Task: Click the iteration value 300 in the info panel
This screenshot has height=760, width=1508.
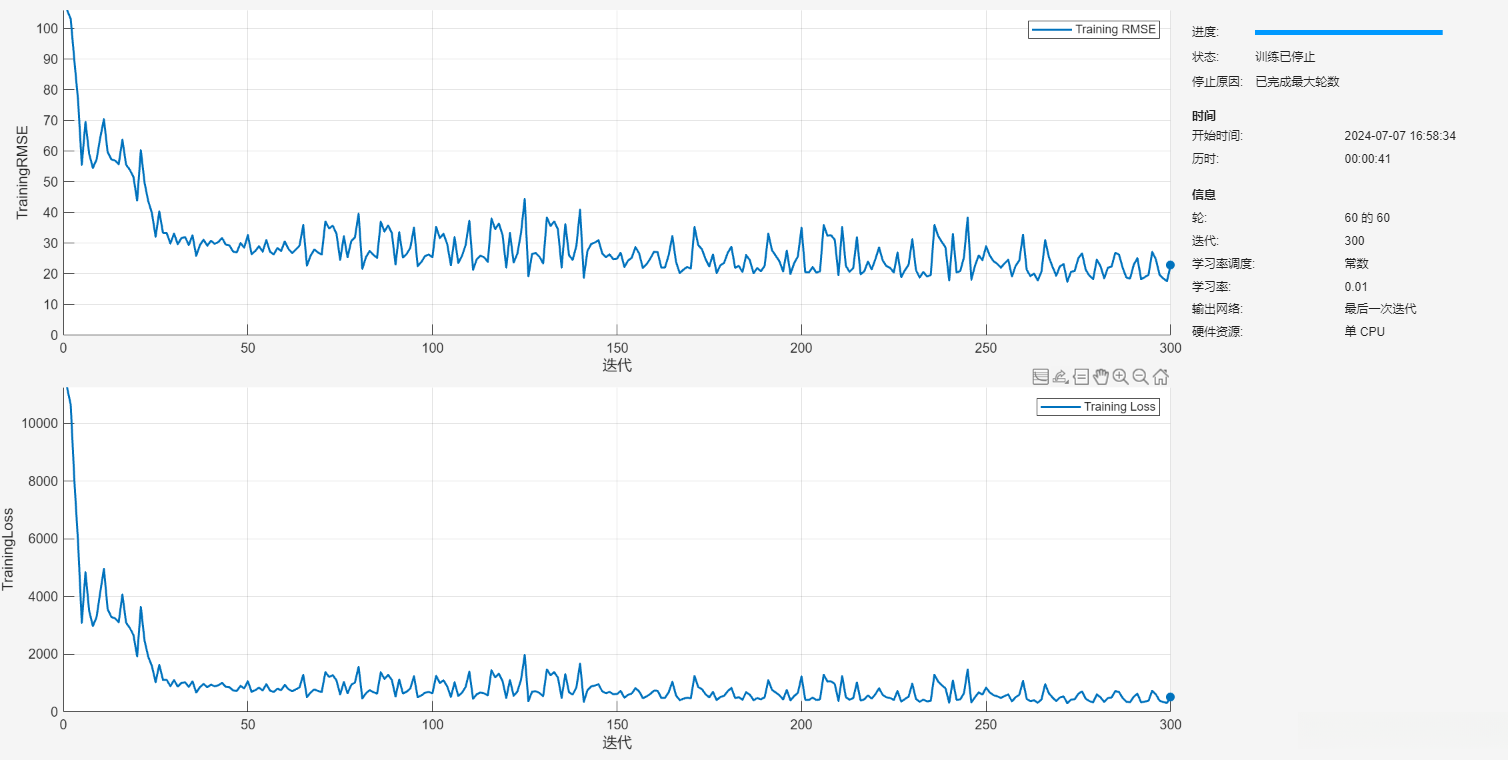Action: pos(1354,241)
